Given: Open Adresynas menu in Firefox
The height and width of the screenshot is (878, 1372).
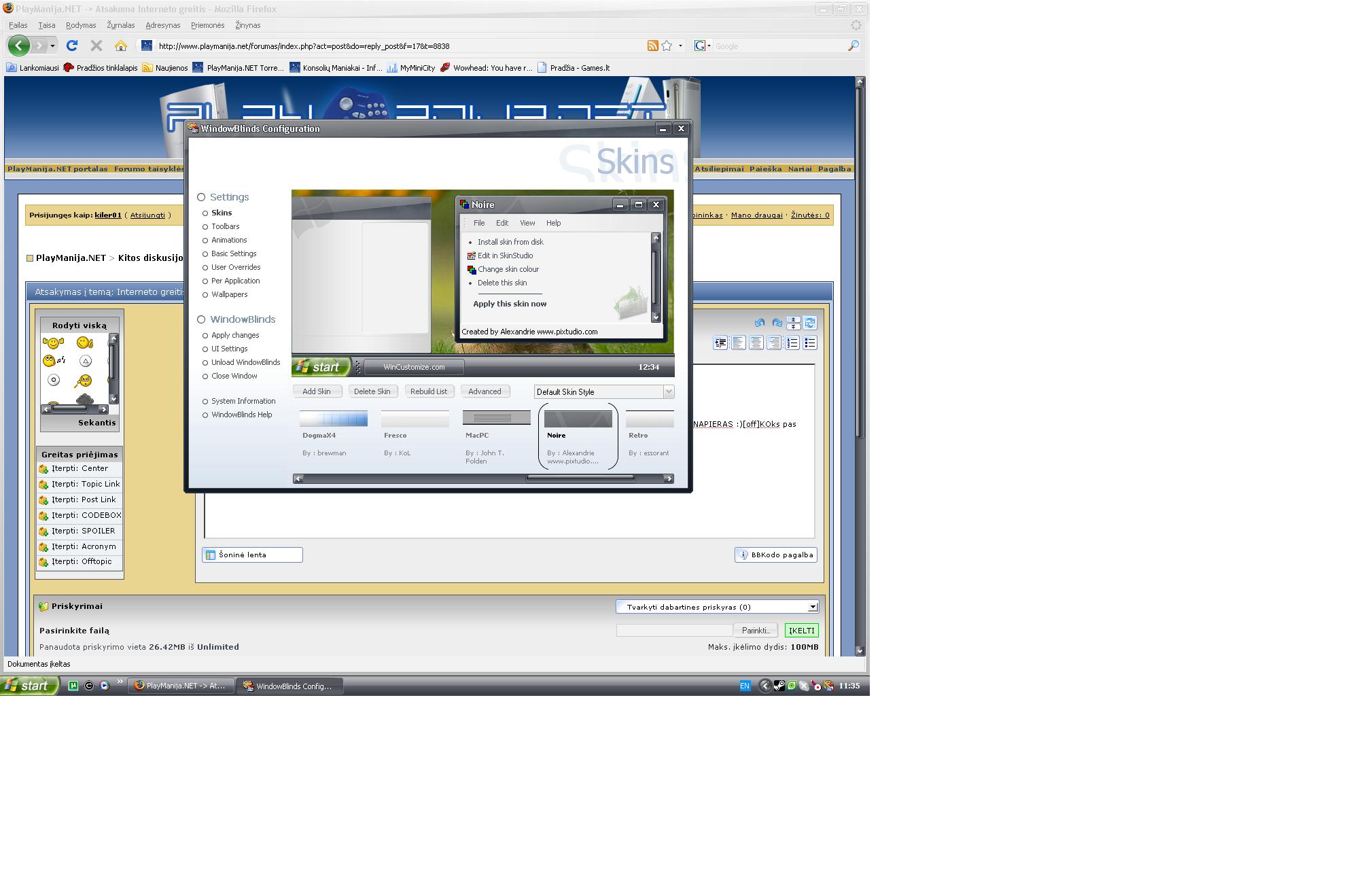Looking at the screenshot, I should tap(163, 25).
